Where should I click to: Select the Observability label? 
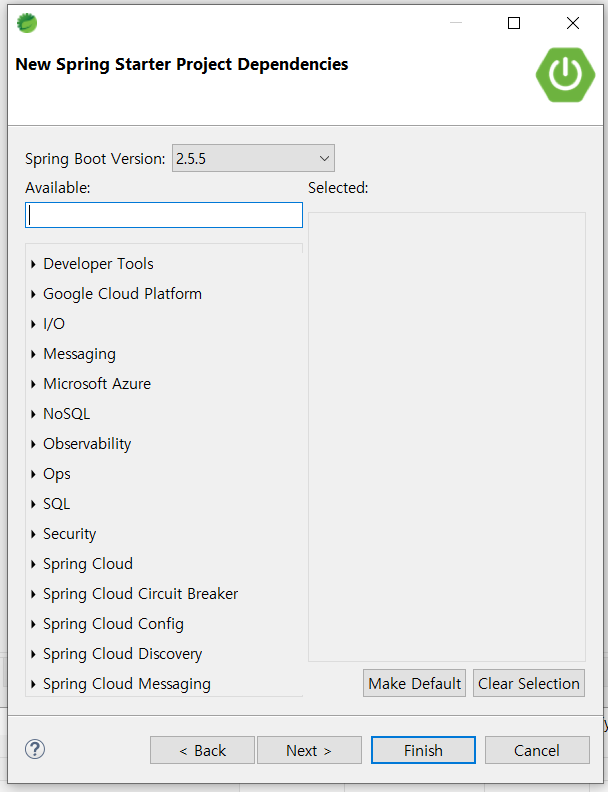click(x=87, y=444)
